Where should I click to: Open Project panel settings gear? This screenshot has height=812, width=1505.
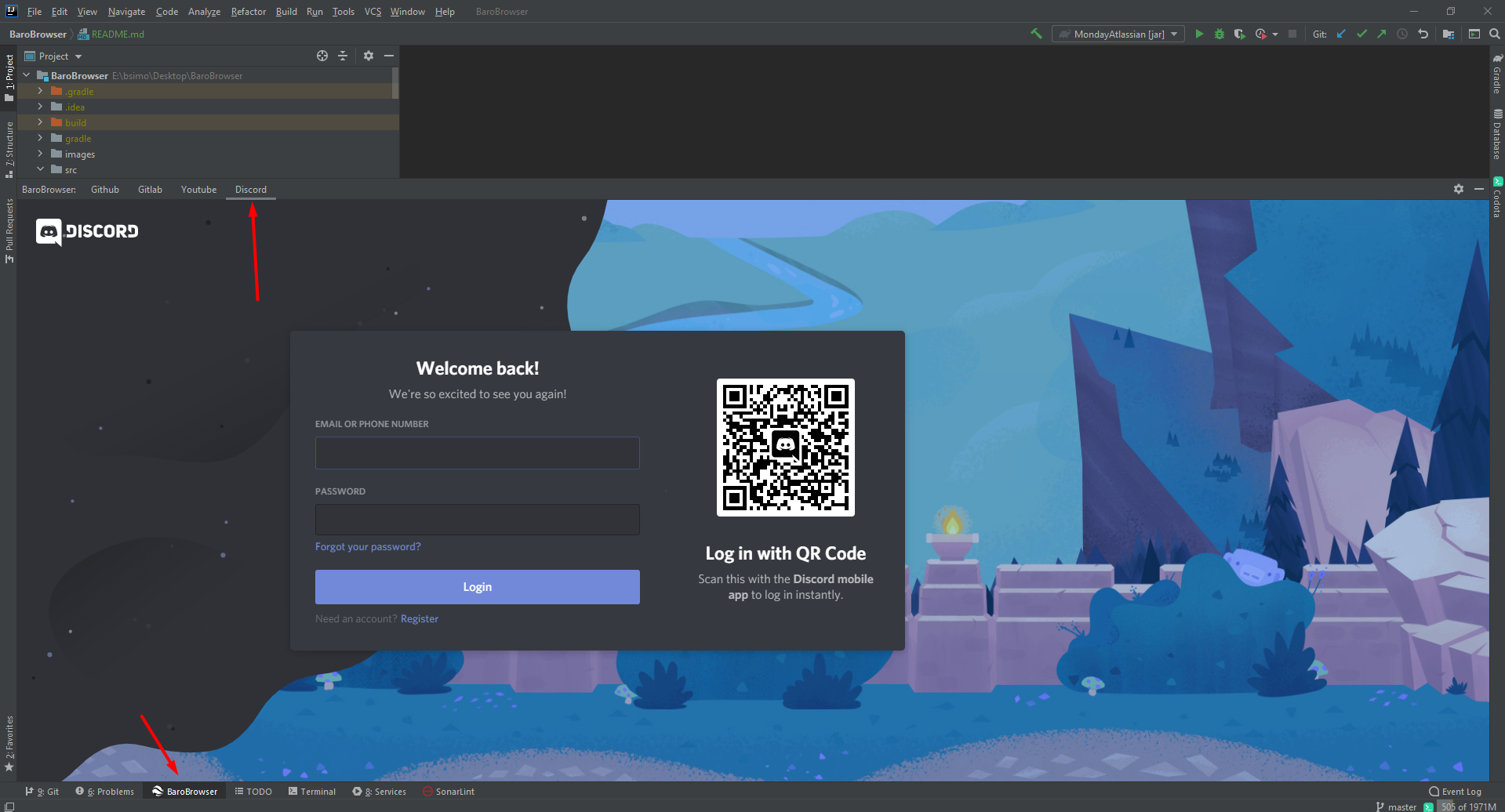tap(369, 56)
